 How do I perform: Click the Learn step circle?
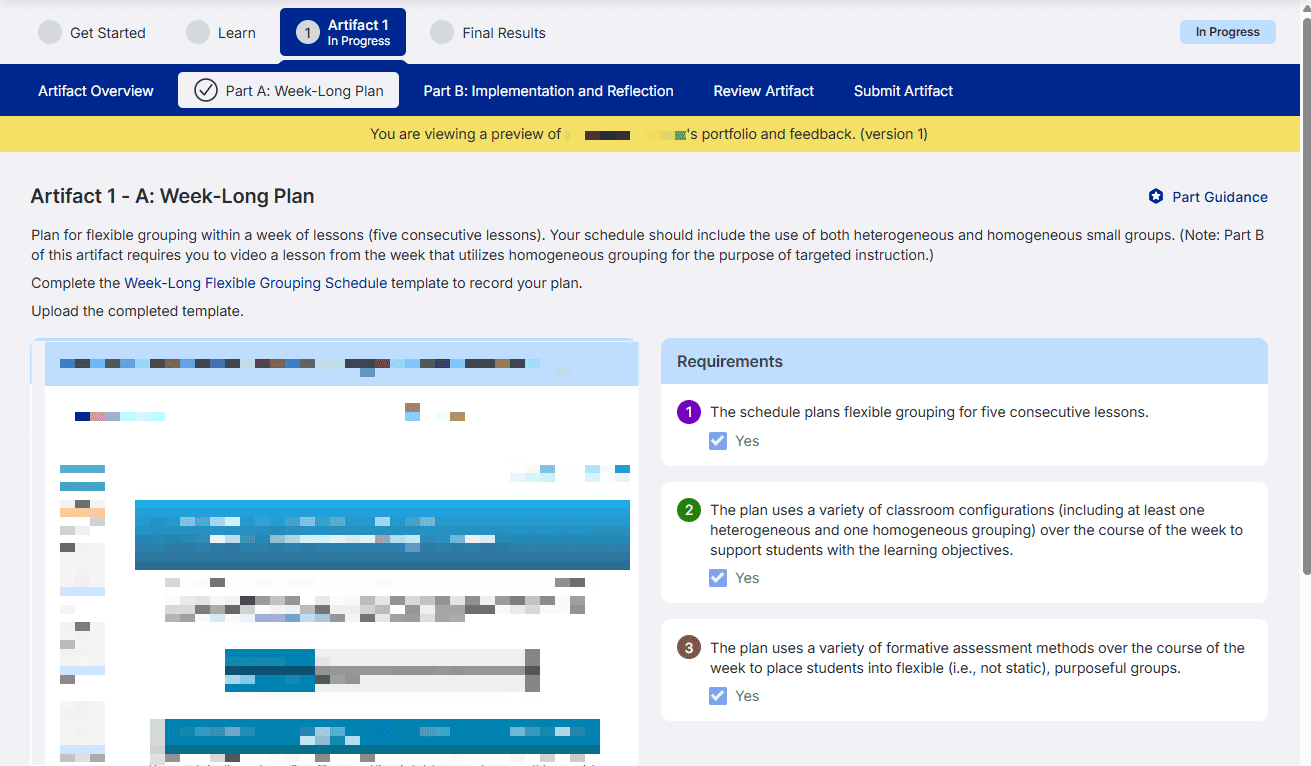pos(198,33)
